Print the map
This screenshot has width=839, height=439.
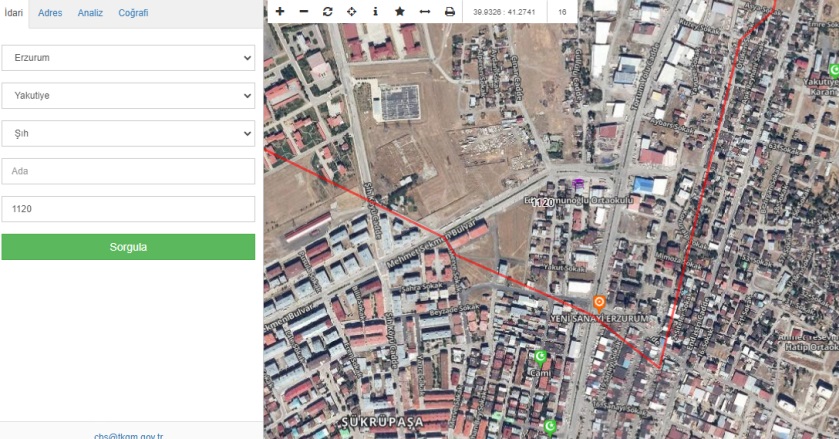click(x=449, y=12)
